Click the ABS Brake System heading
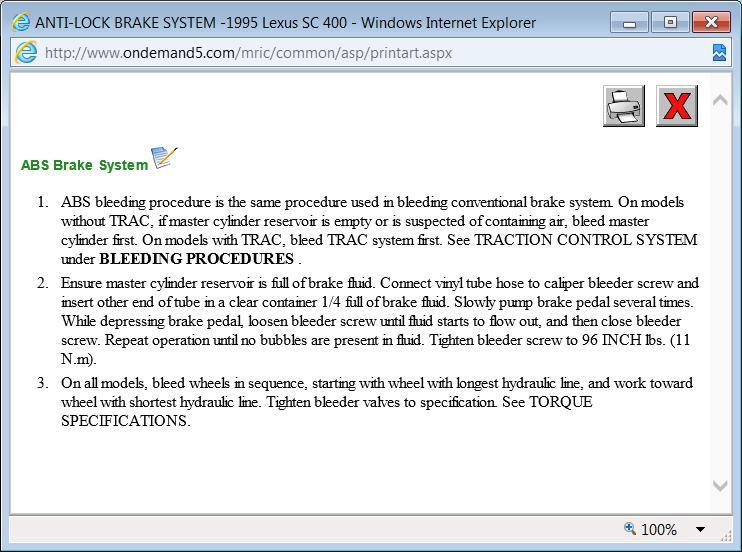The height and width of the screenshot is (552, 742). click(x=84, y=165)
